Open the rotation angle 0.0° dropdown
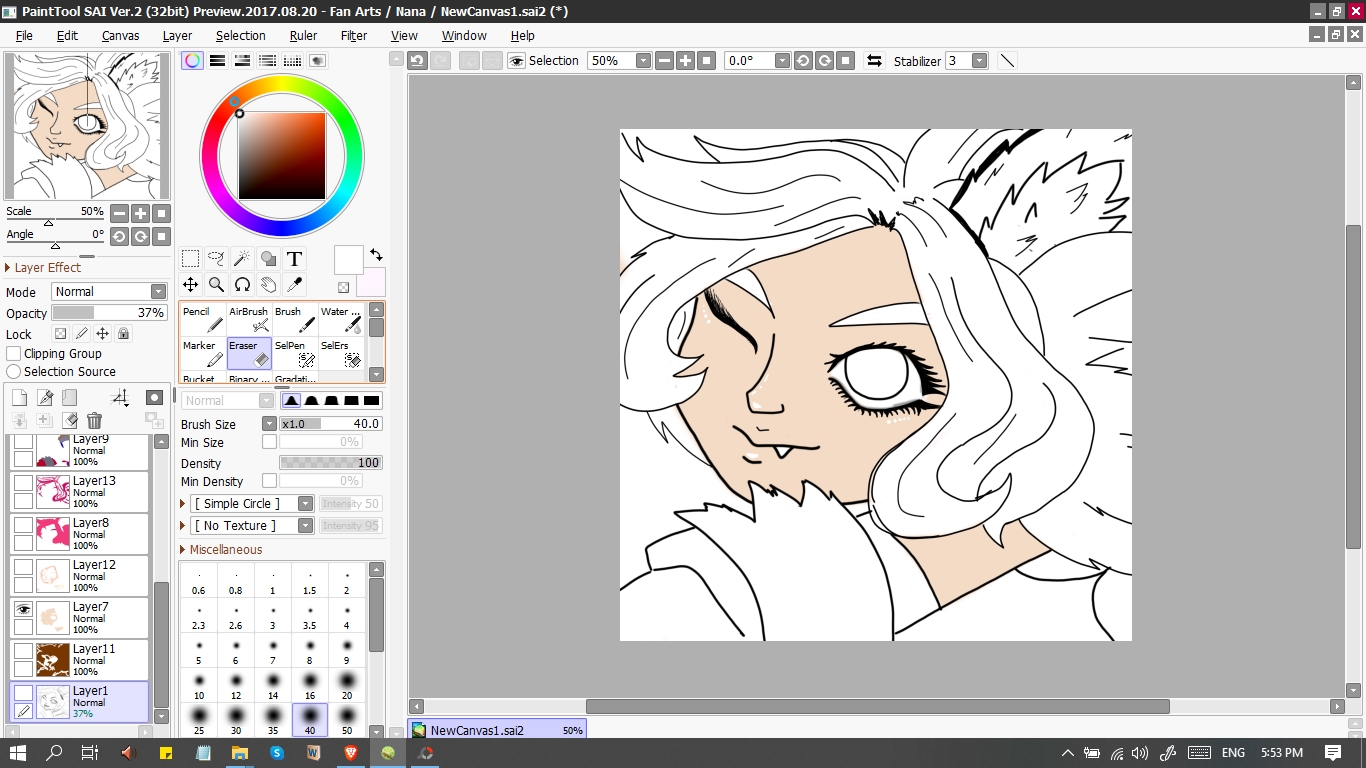 tap(783, 60)
